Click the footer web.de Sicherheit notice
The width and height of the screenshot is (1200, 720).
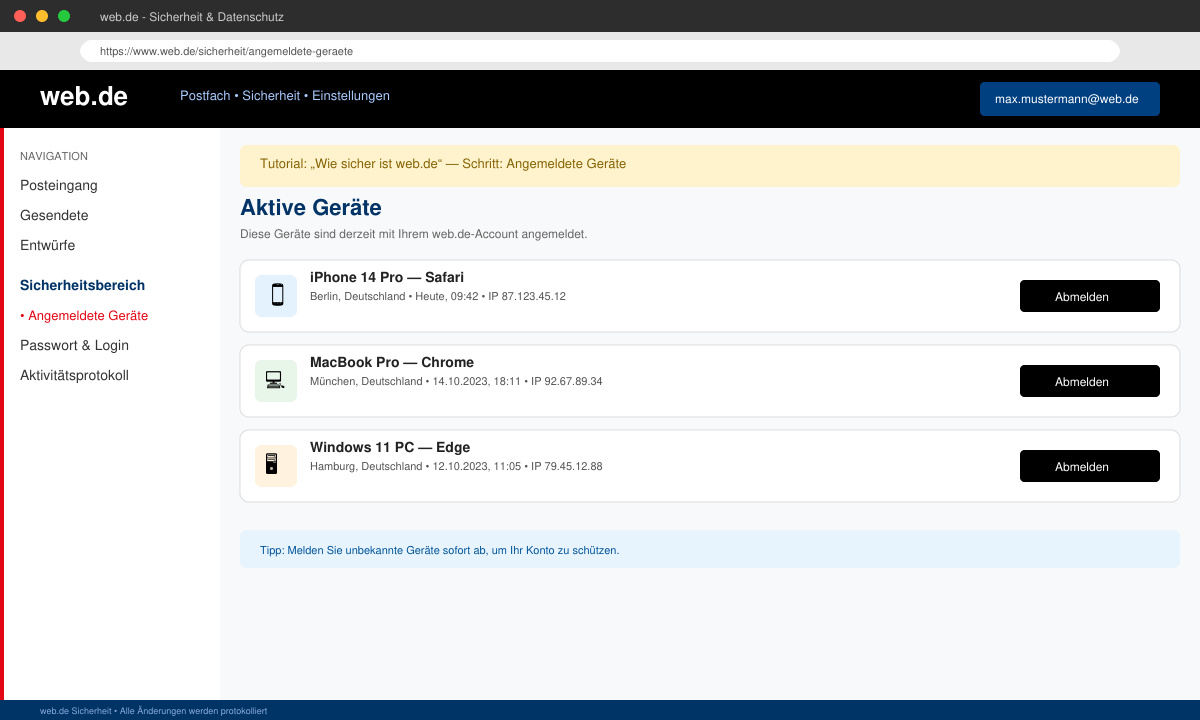click(x=153, y=711)
